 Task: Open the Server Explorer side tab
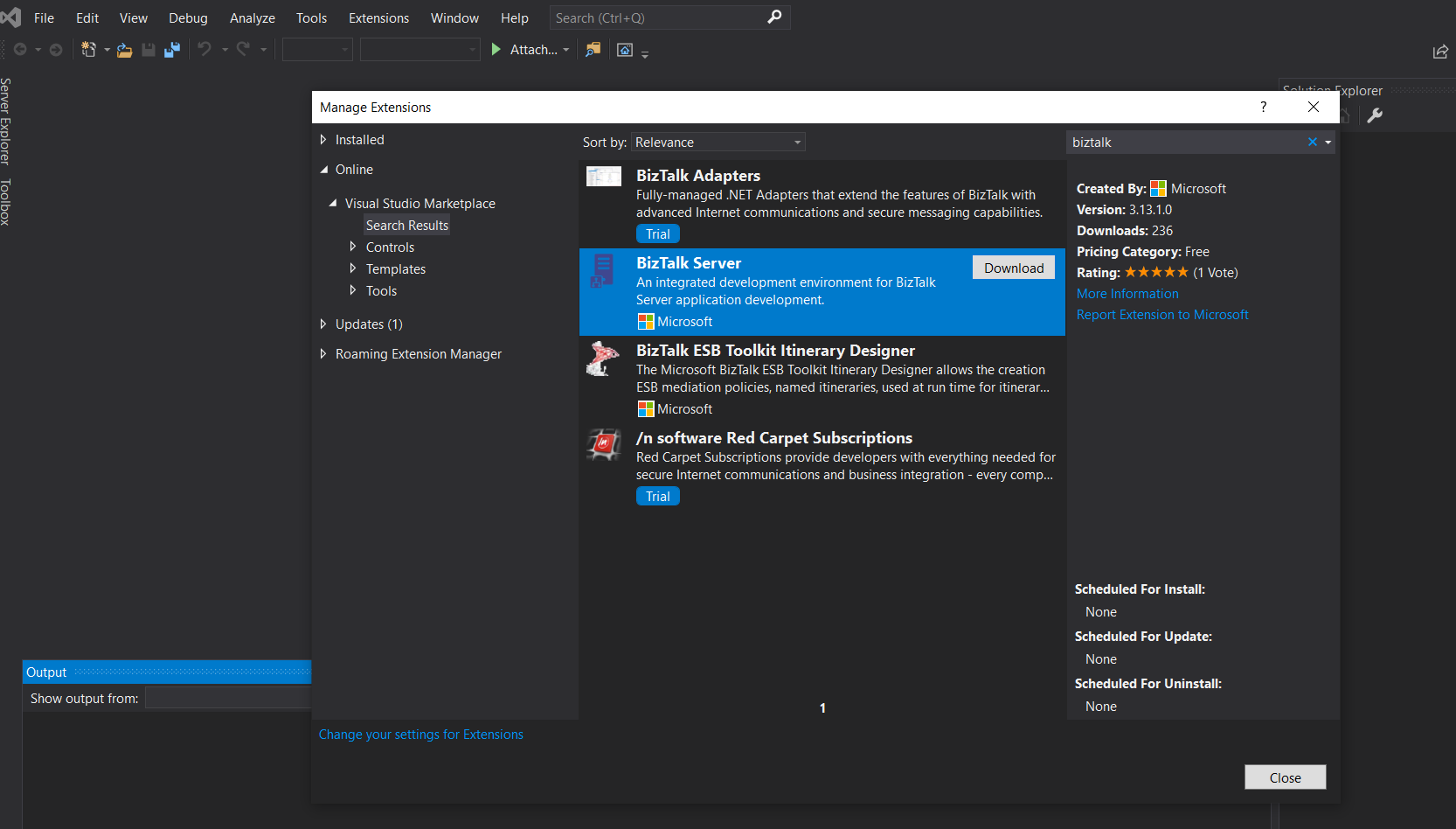coord(6,122)
